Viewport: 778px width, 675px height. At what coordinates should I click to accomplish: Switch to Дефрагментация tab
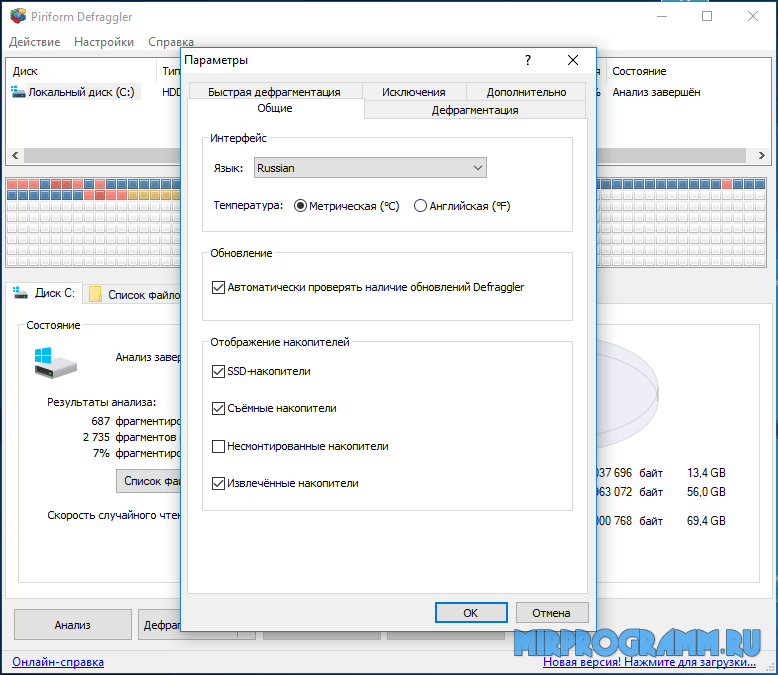(475, 110)
